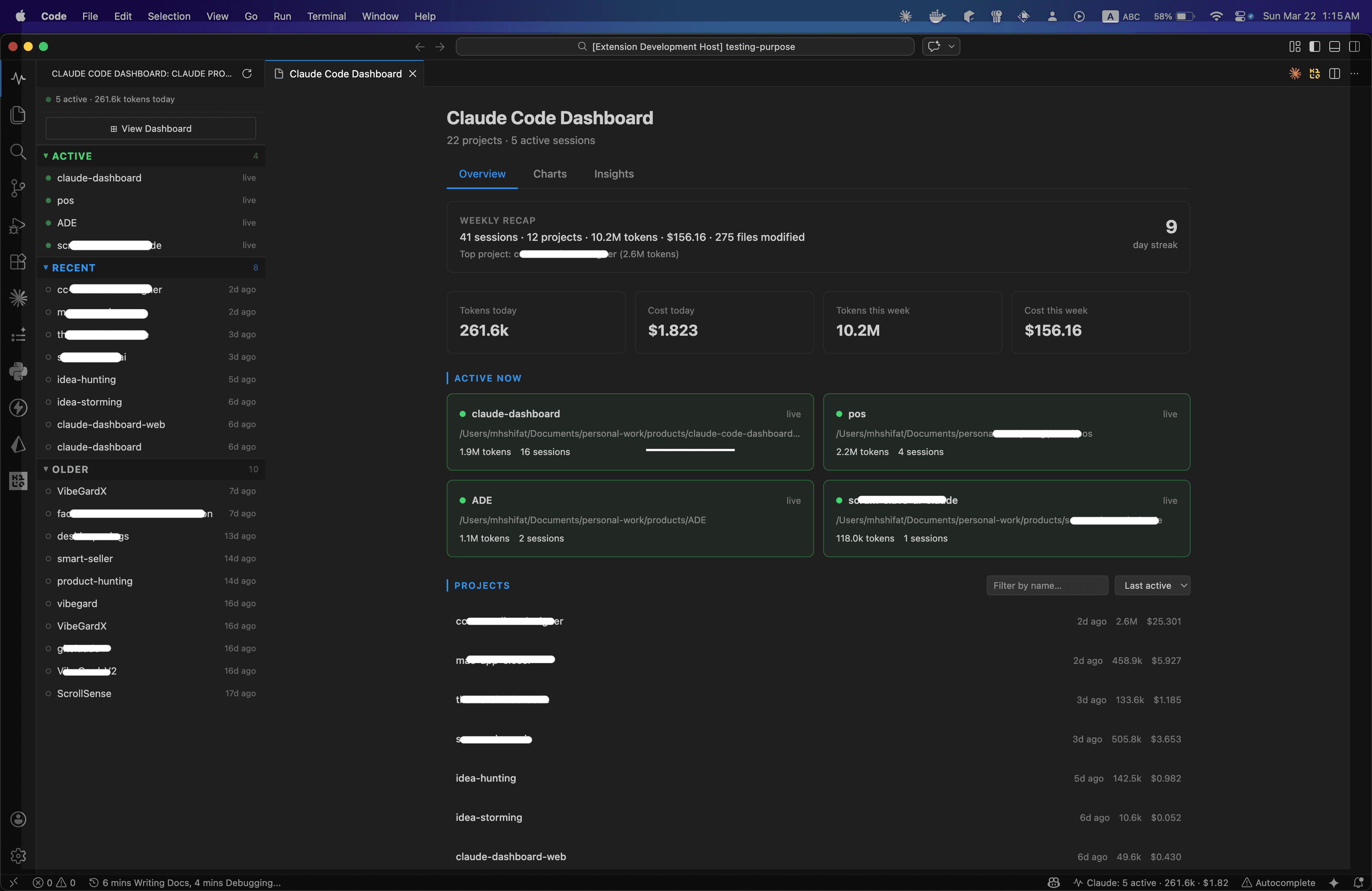
Task: Toggle Primary Side Bar visibility
Action: (1314, 46)
